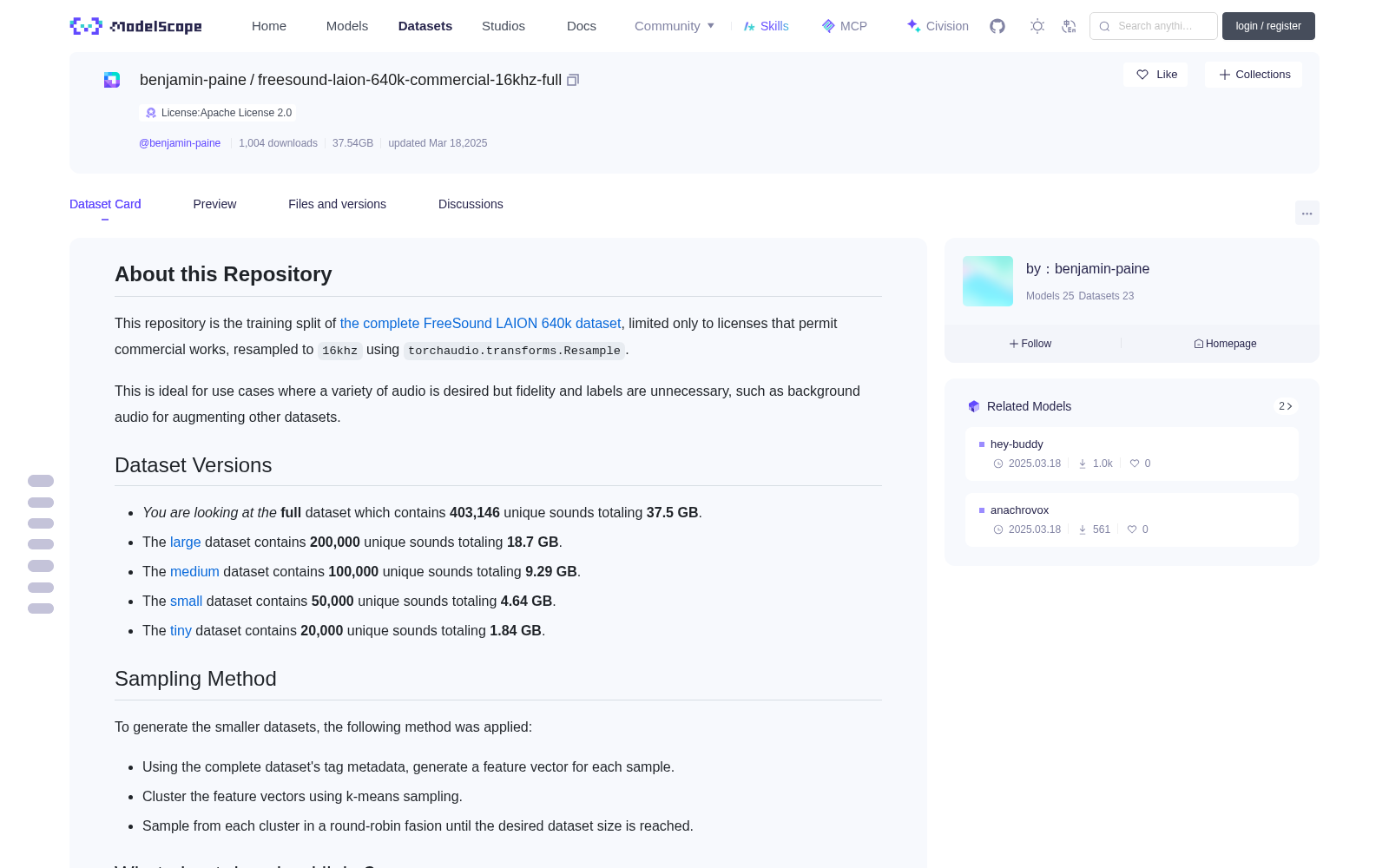
Task: Go to the Home nav item
Action: [269, 26]
